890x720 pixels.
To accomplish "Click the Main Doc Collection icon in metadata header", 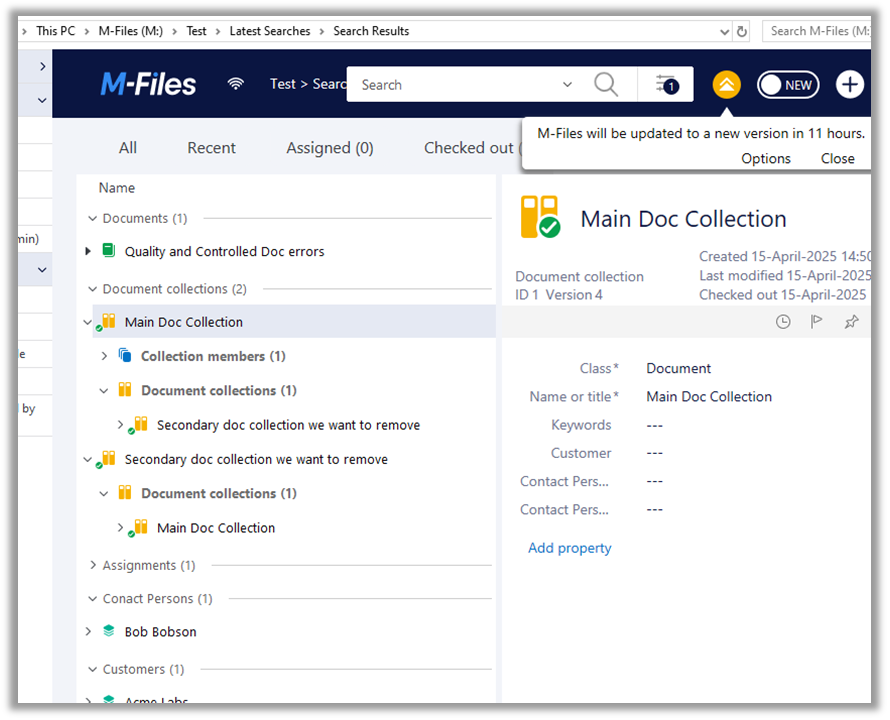I will pyautogui.click(x=539, y=215).
